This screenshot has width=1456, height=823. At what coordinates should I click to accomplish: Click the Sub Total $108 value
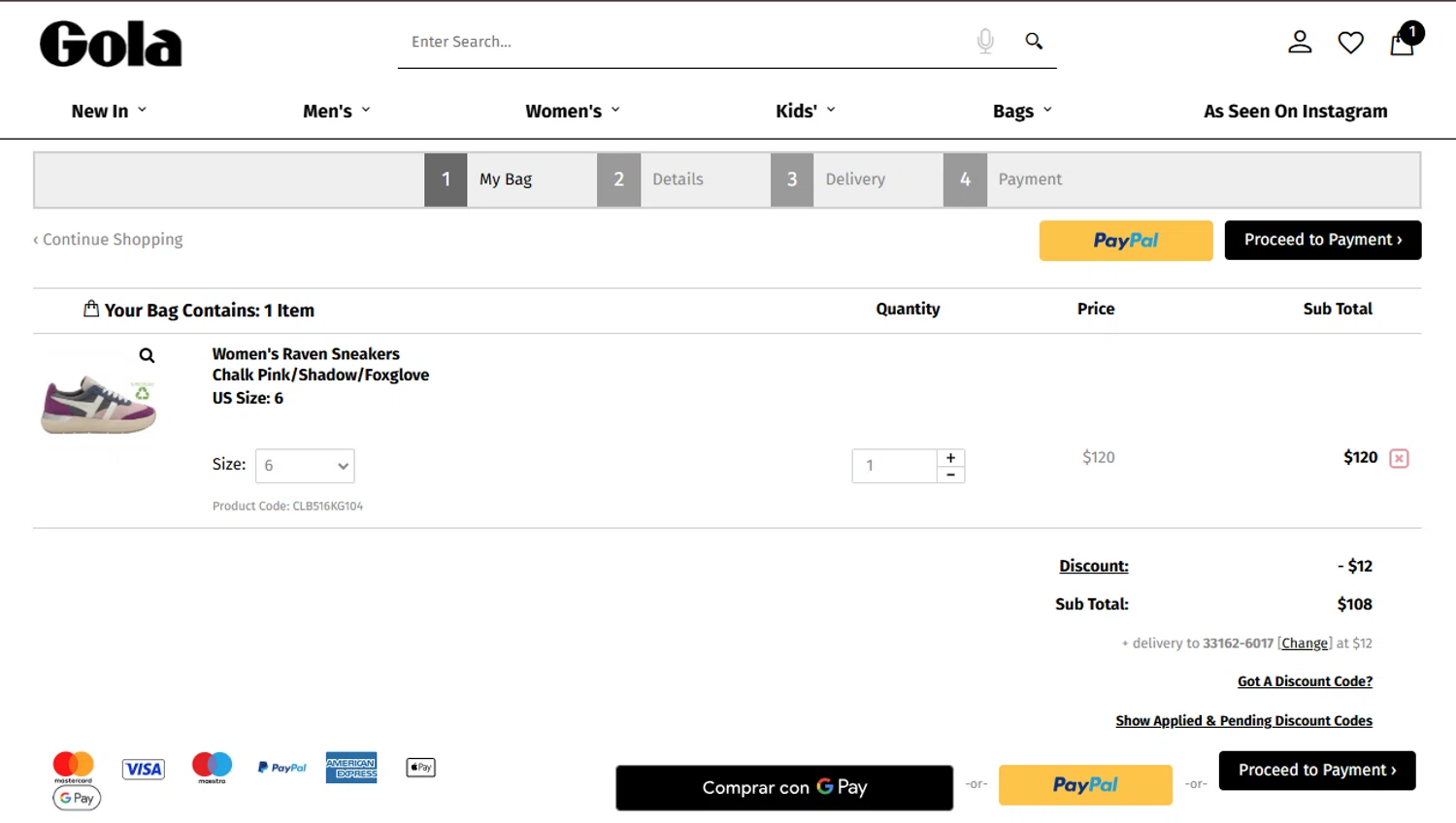tap(1355, 605)
